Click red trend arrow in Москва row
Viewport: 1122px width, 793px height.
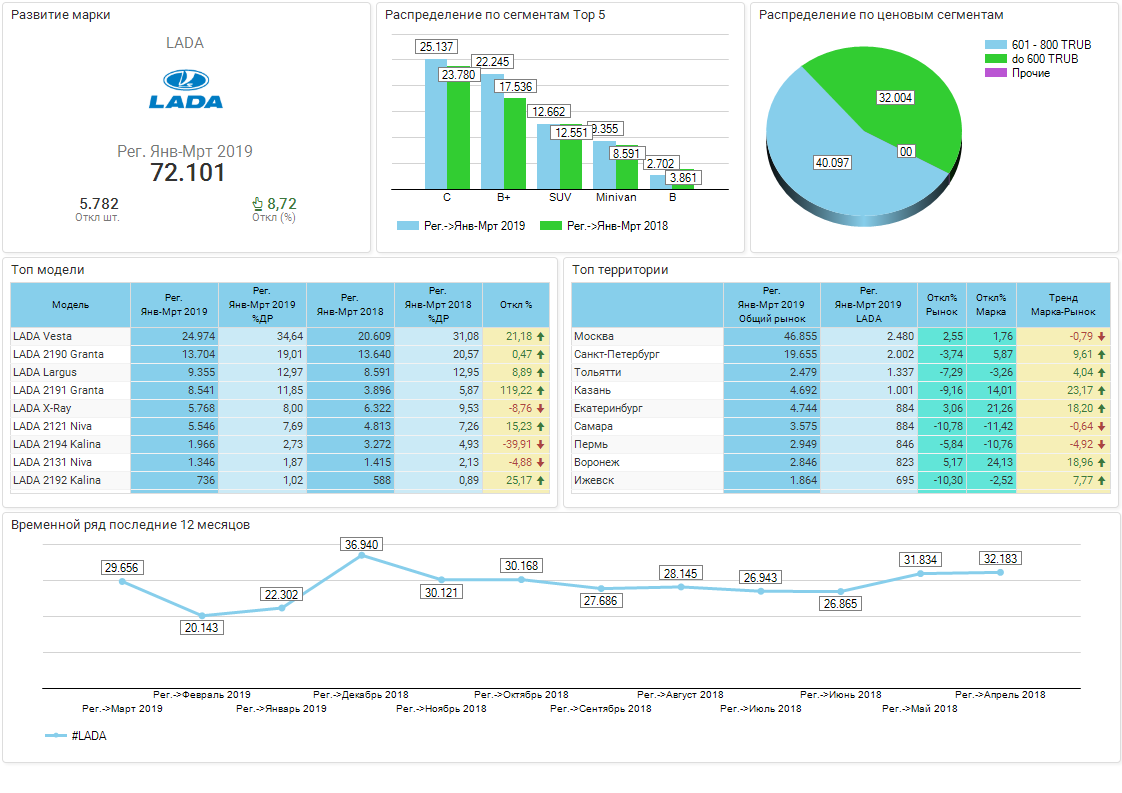[x=1101, y=337]
